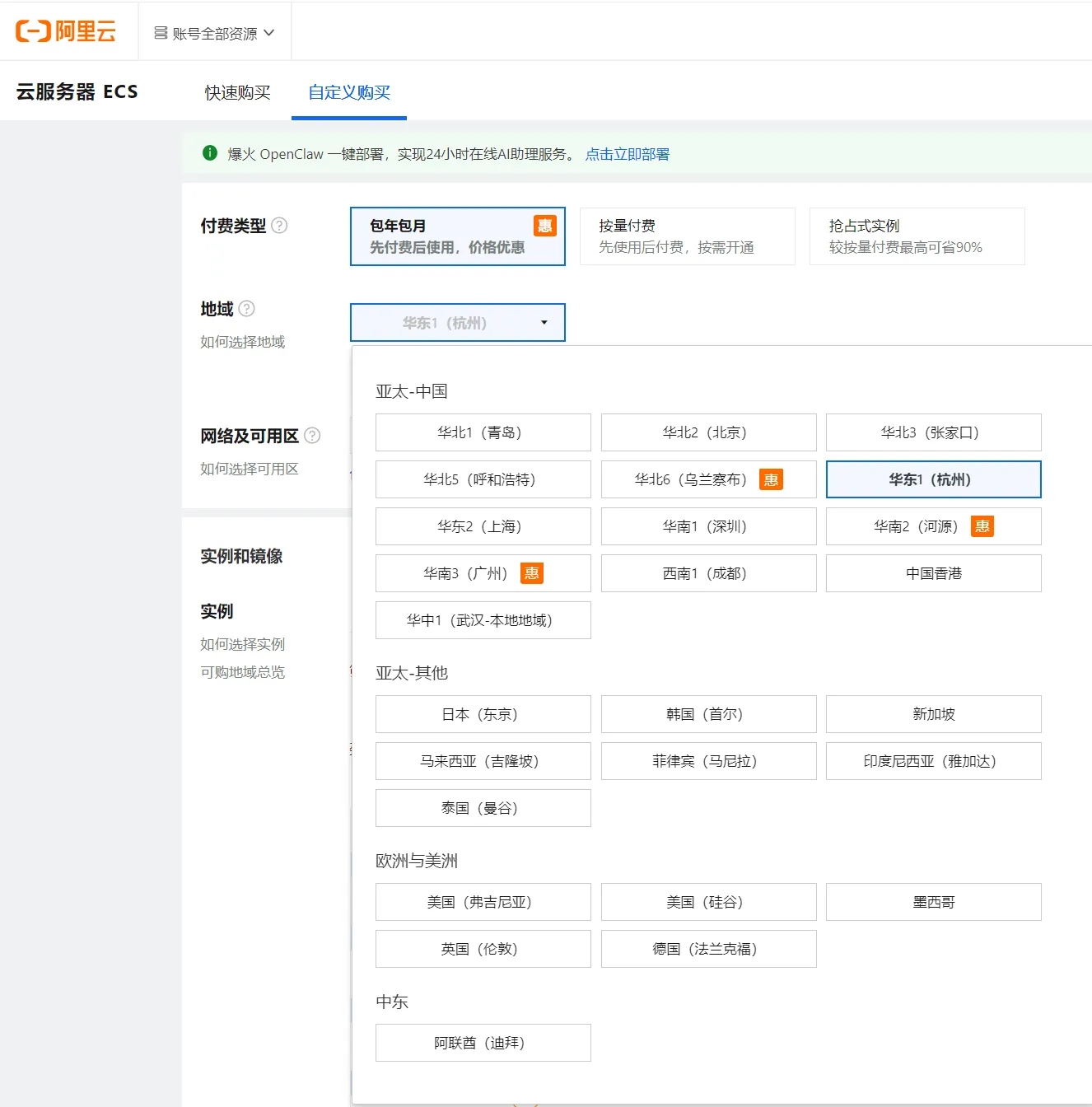The width and height of the screenshot is (1092, 1107).
Task: Switch to the 快速购买 tab
Action: (x=237, y=92)
